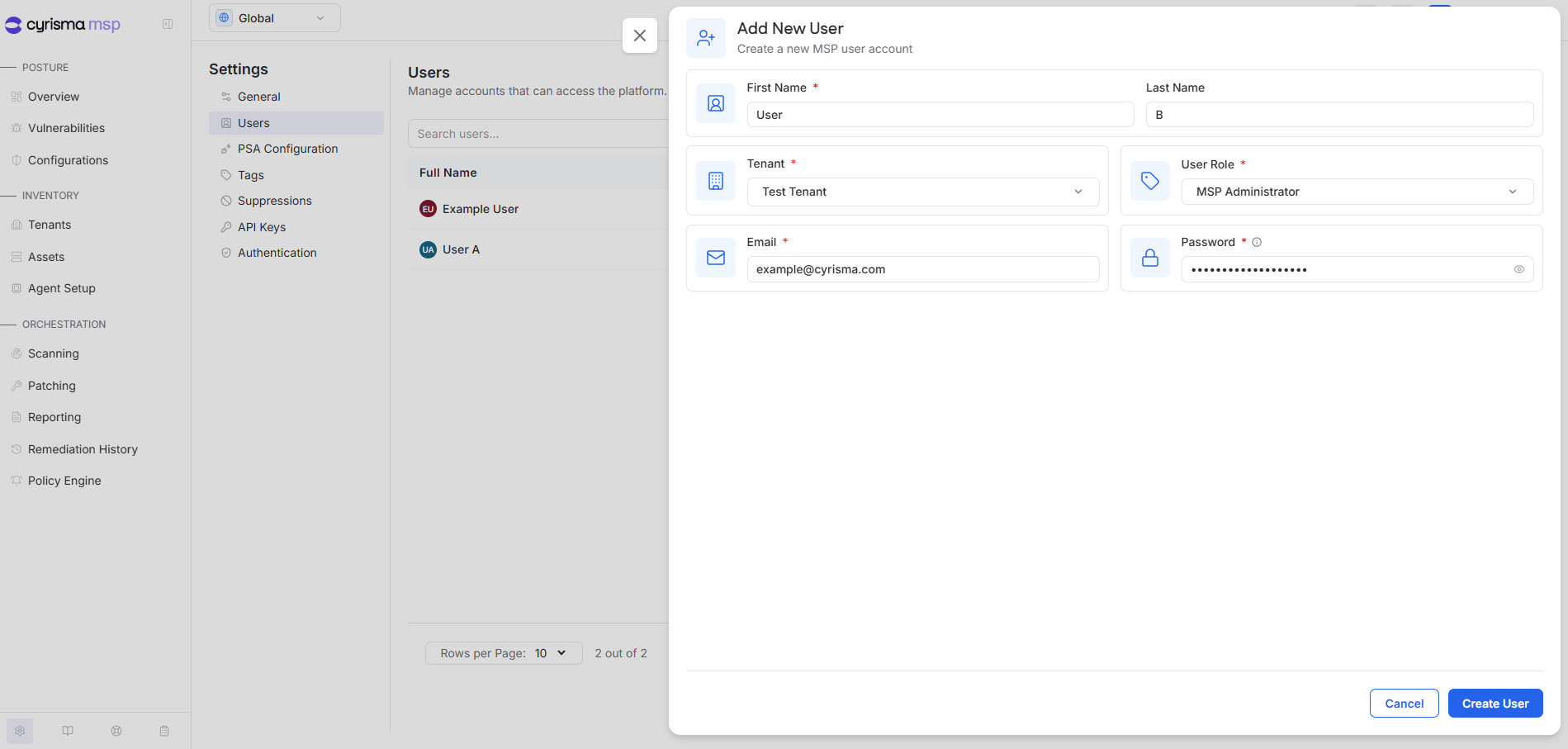Open the documentation book icon

pos(68,731)
